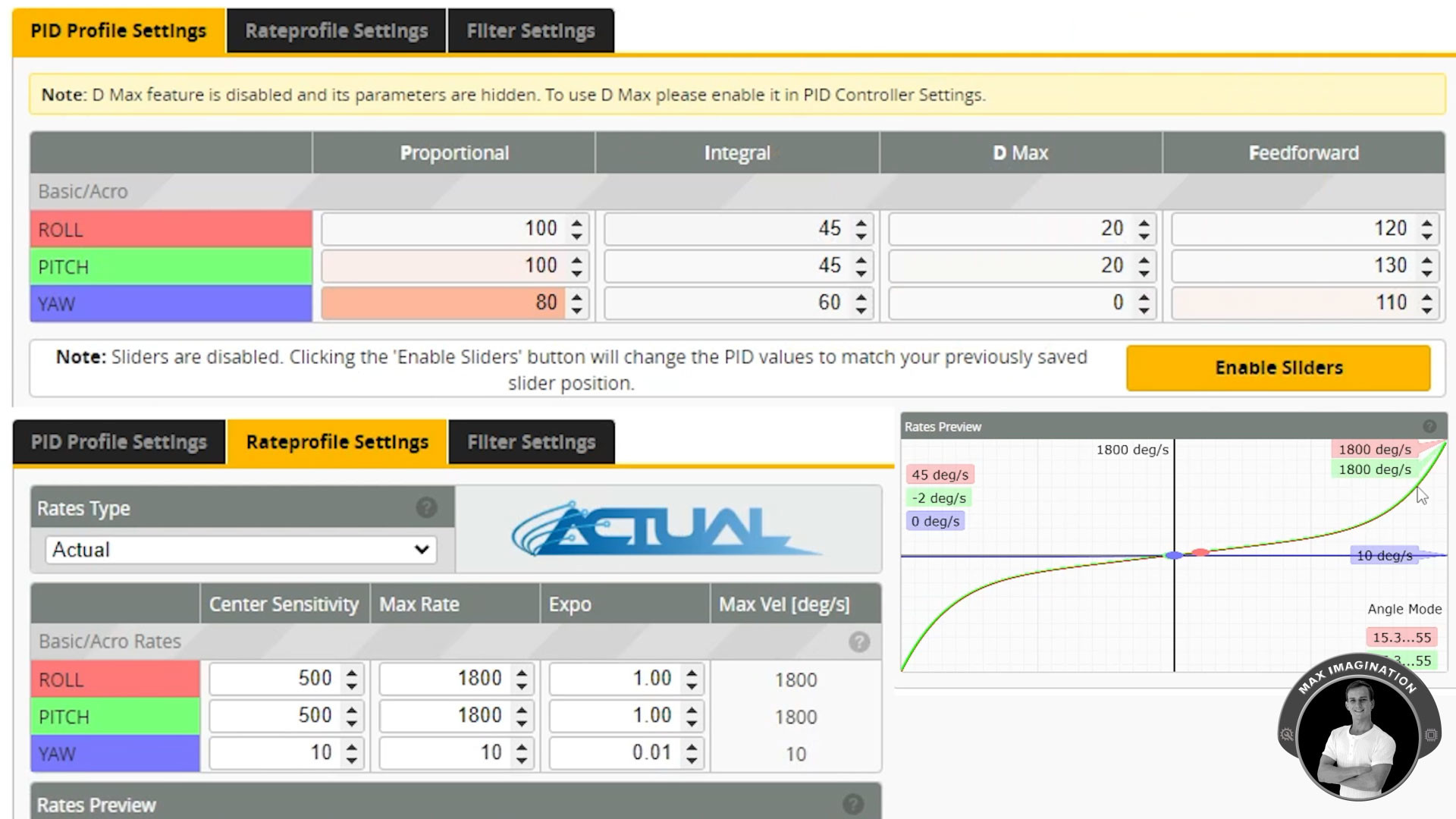Decrease Yaw Expo stepper value
The width and height of the screenshot is (1456, 819).
pos(692,760)
